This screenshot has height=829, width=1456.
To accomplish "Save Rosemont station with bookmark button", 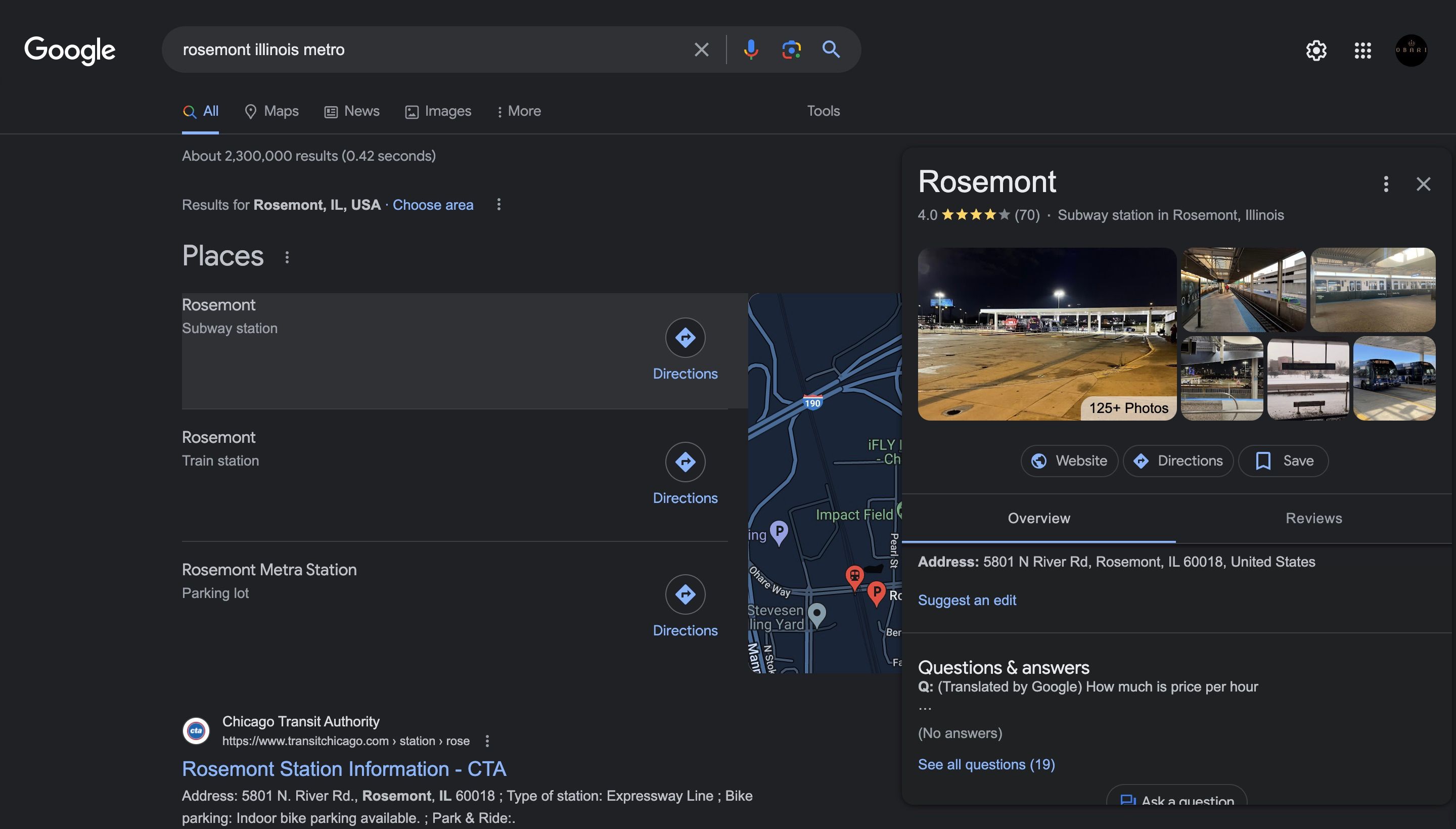I will pyautogui.click(x=1283, y=460).
